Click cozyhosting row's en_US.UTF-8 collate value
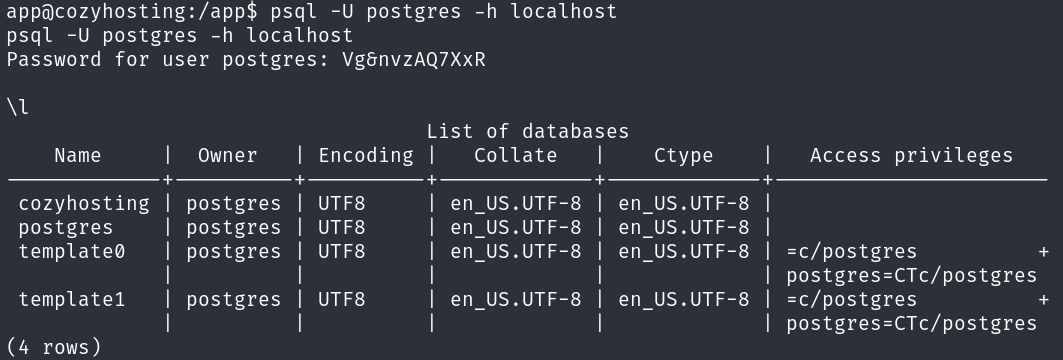This screenshot has width=1063, height=360. click(515, 203)
